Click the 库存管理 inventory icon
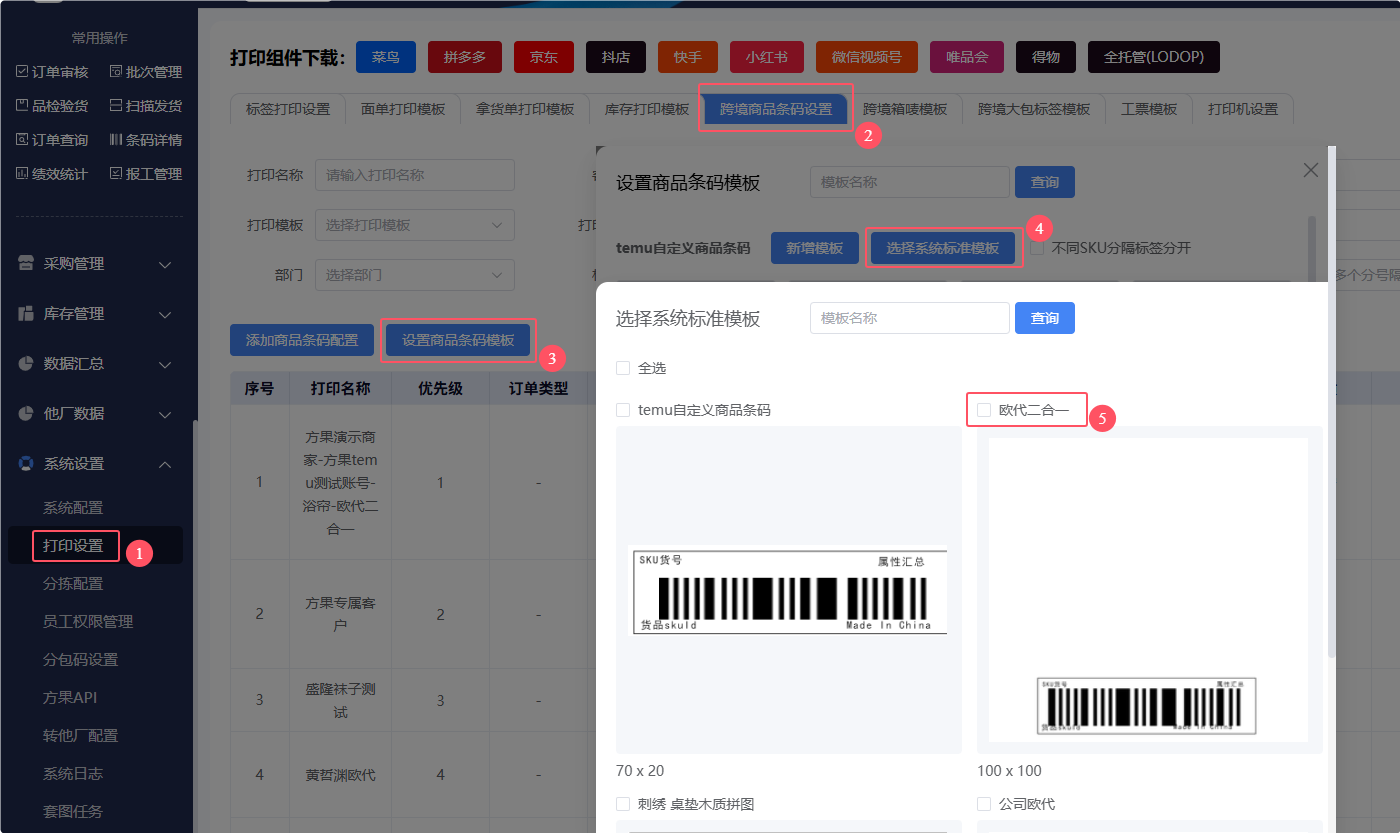The width and height of the screenshot is (1400, 833). click(x=27, y=314)
